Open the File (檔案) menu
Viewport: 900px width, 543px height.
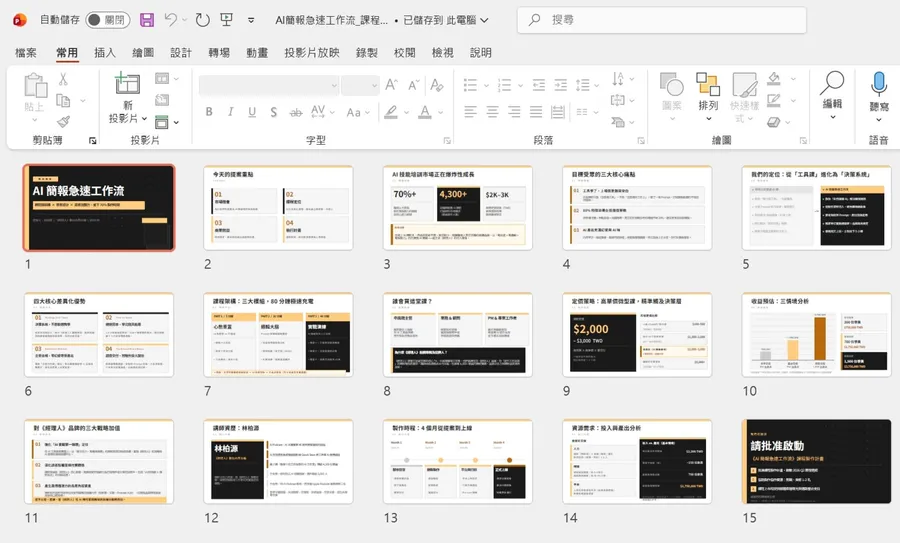coord(26,53)
